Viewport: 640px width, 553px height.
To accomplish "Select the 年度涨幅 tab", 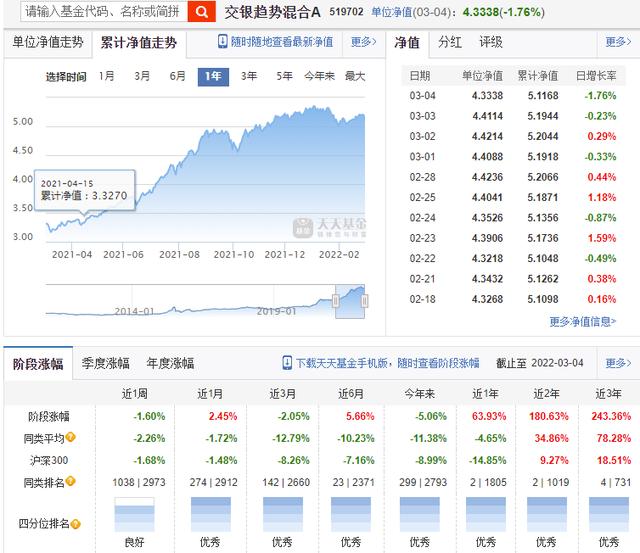I will (x=170, y=363).
